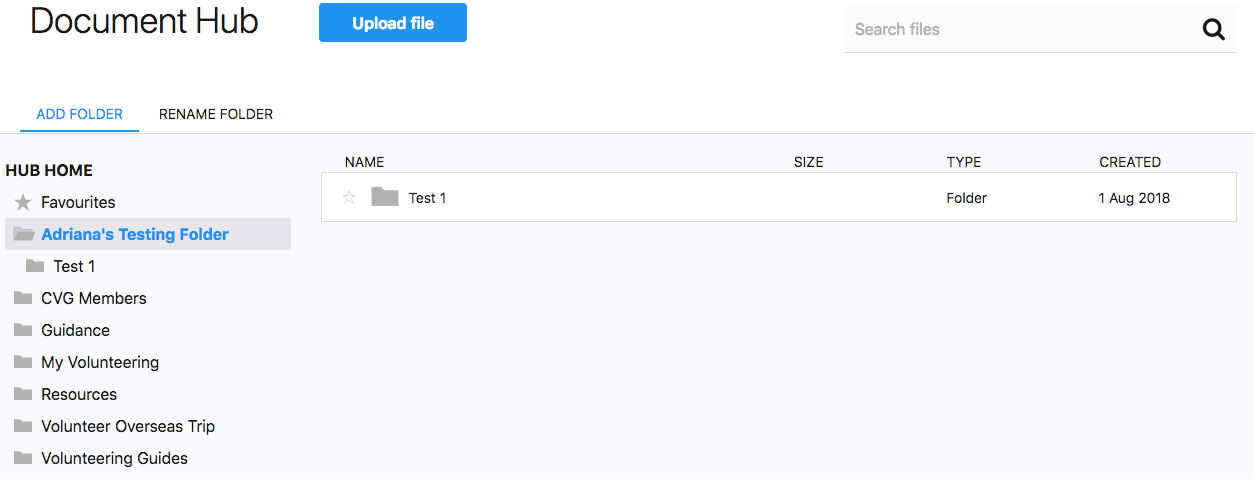
Task: Go to HUB HOME heading link
Action: click(49, 170)
